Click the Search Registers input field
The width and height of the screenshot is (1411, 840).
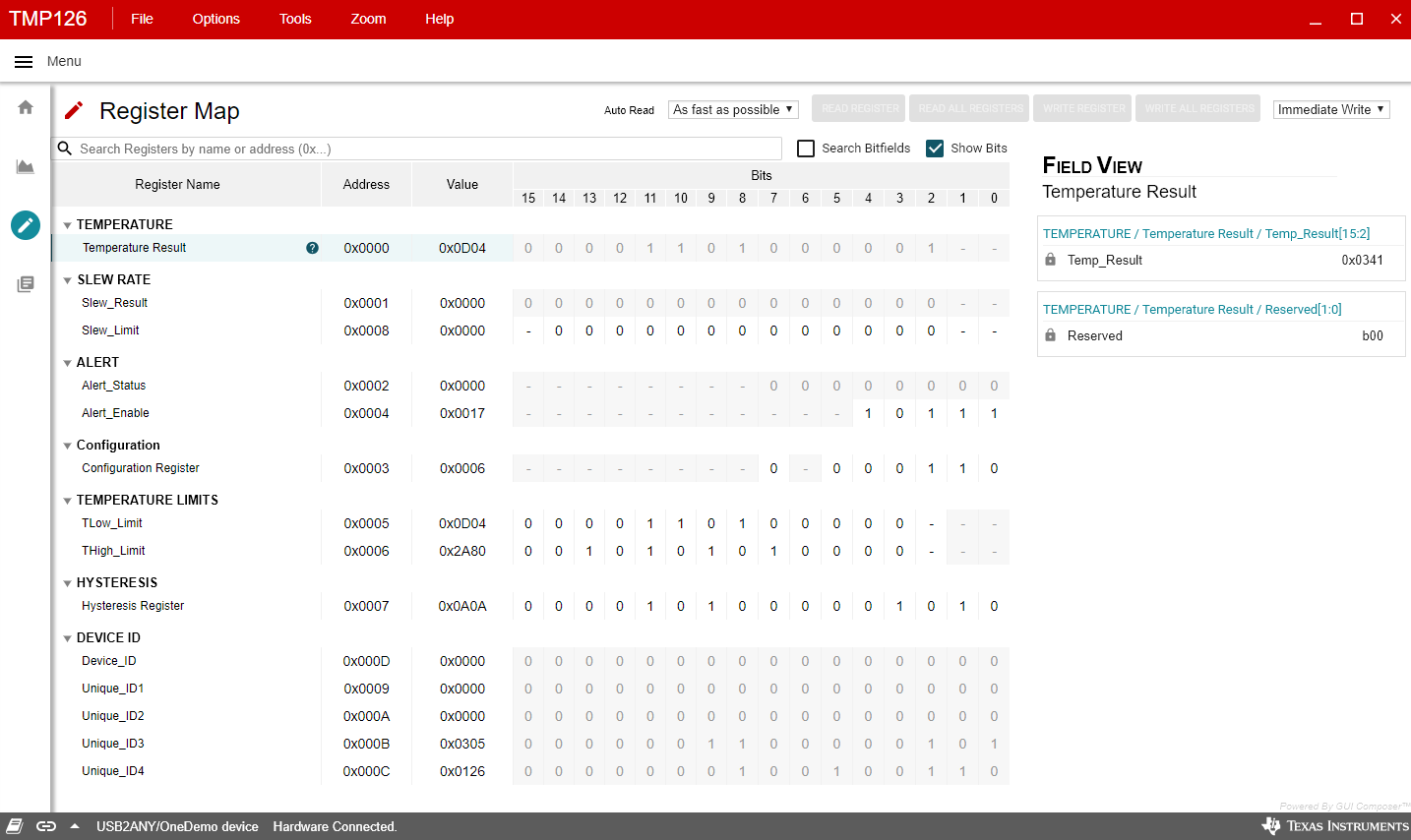point(423,149)
